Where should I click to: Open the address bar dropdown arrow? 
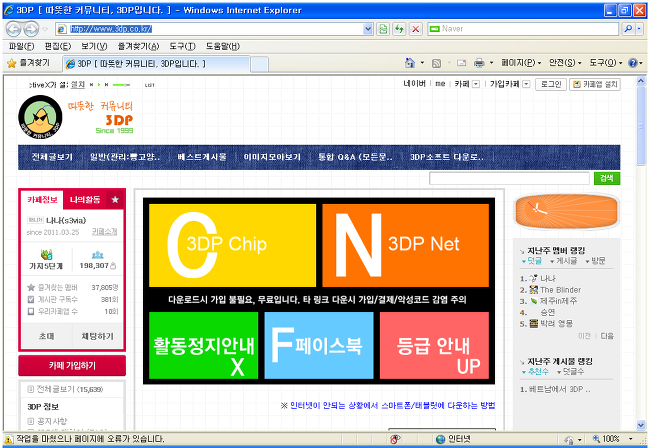point(368,29)
